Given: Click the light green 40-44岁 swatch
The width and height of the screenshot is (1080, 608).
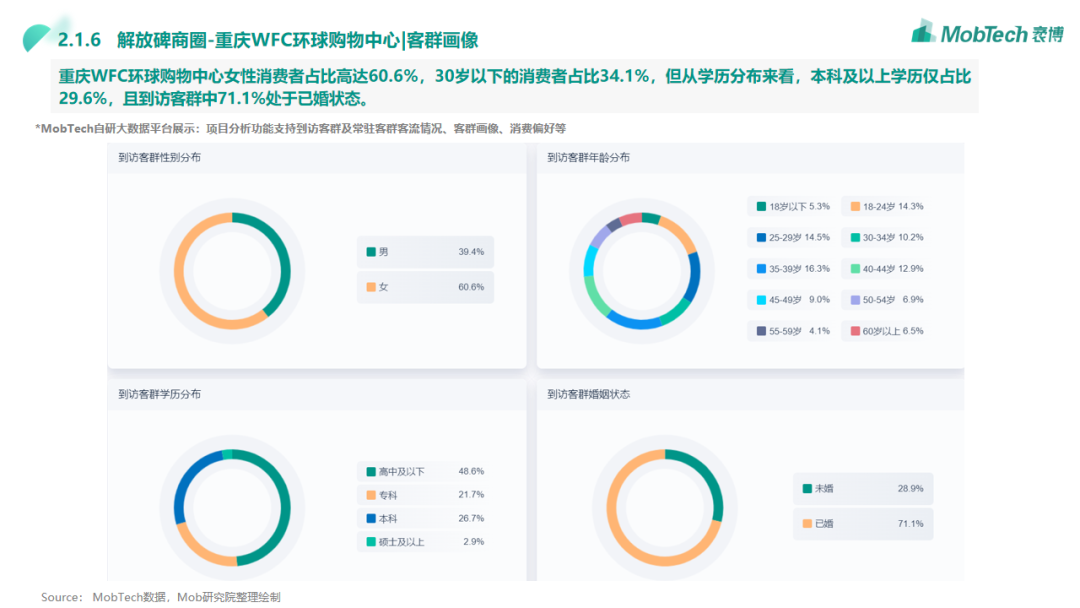Looking at the screenshot, I should pos(855,269).
